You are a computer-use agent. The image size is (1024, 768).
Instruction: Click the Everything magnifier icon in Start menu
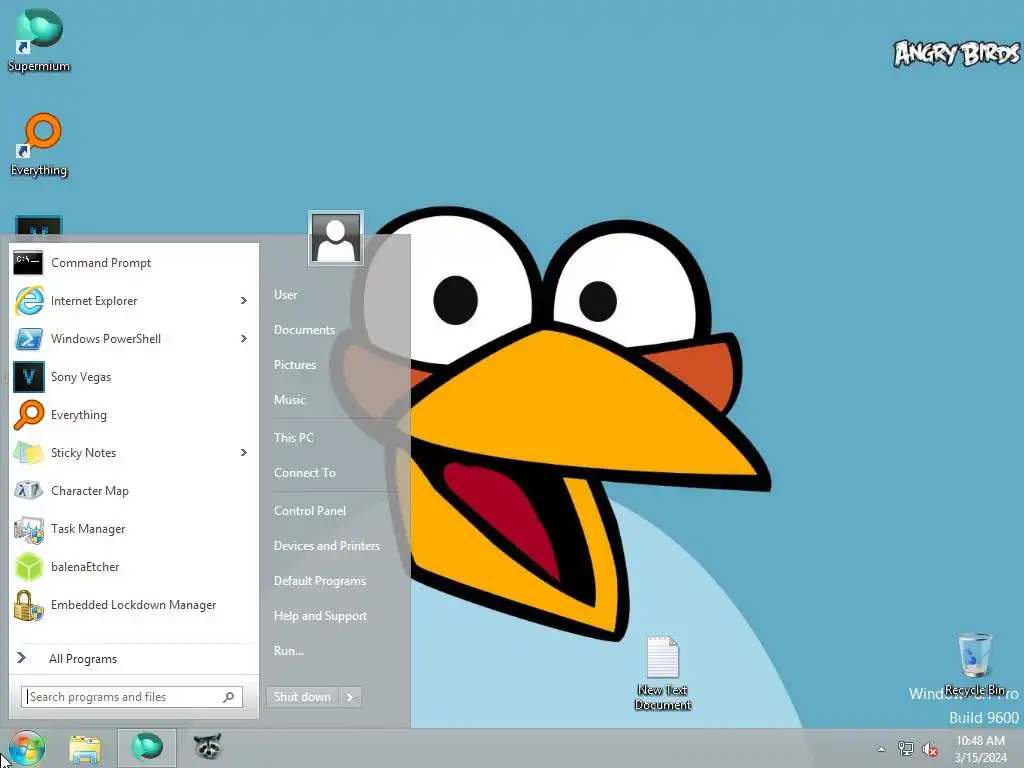coord(29,415)
